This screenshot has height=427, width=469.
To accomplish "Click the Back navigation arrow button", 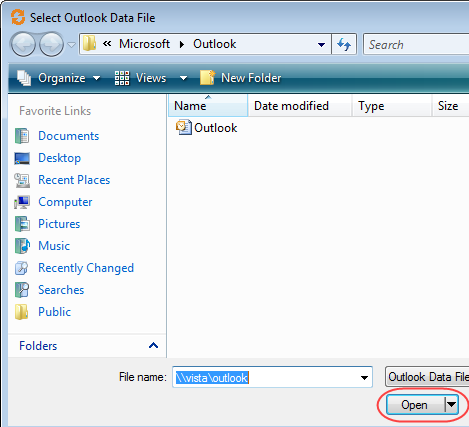I will click(x=23, y=44).
